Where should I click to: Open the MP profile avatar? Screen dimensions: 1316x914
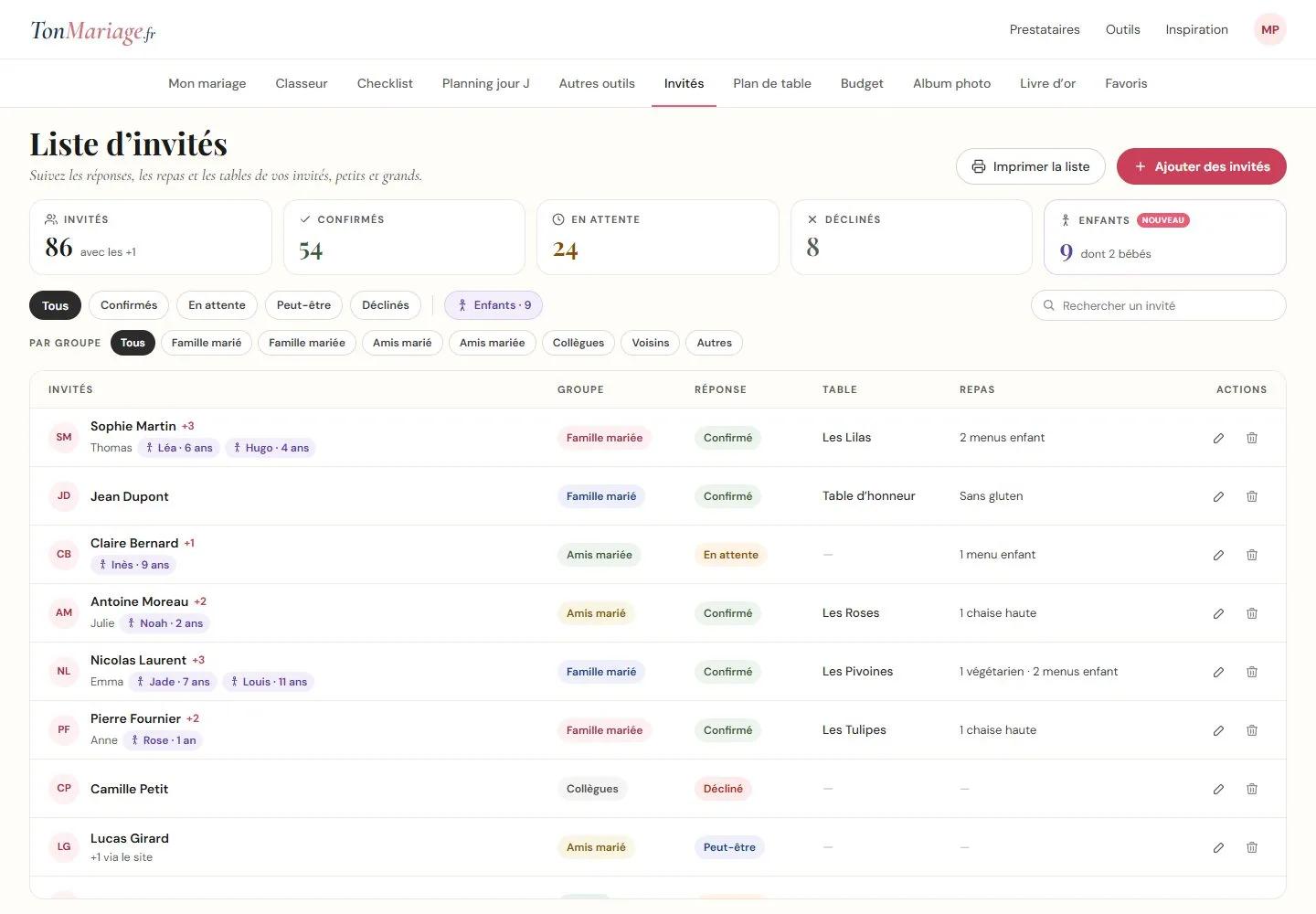pyautogui.click(x=1269, y=29)
